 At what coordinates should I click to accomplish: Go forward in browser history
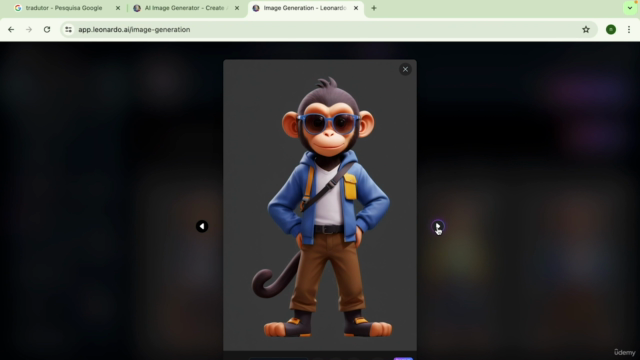[29, 29]
